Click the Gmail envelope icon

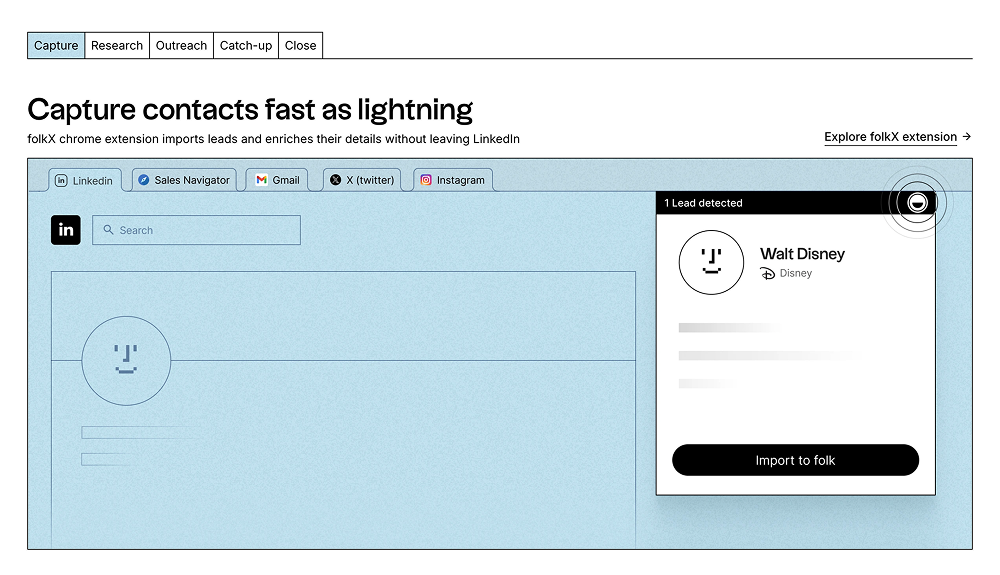(x=261, y=180)
